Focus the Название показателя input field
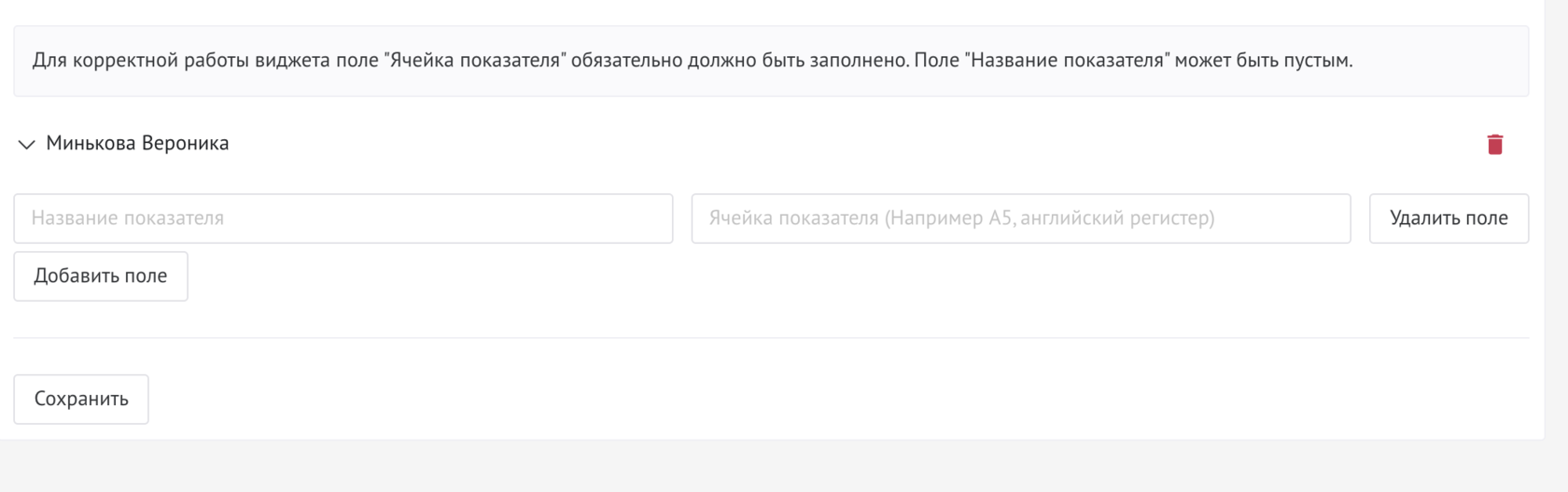This screenshot has width=1568, height=492. click(343, 218)
